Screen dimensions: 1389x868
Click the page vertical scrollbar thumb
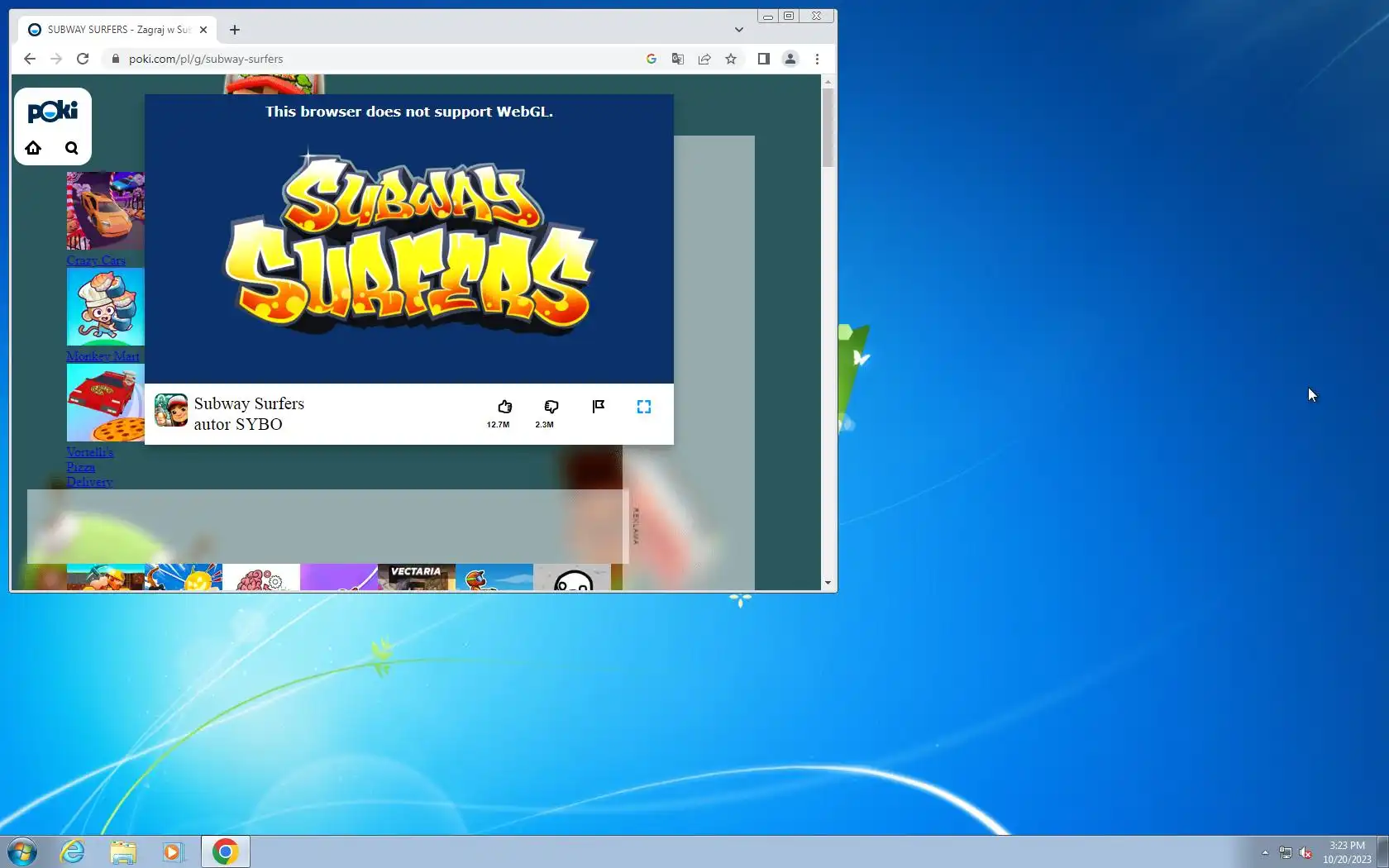(x=828, y=128)
